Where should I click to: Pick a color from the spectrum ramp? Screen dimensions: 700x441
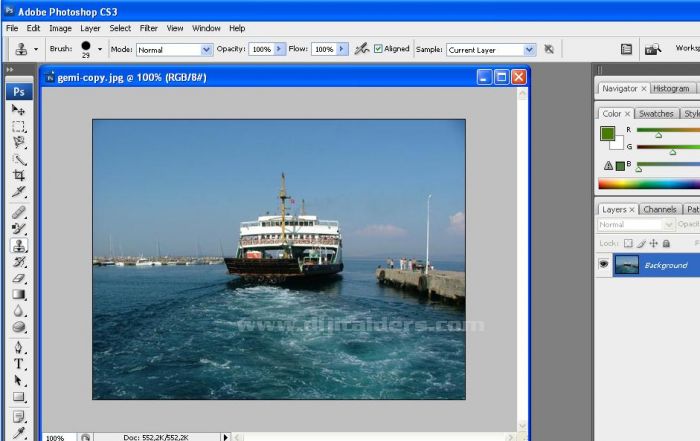(x=649, y=184)
